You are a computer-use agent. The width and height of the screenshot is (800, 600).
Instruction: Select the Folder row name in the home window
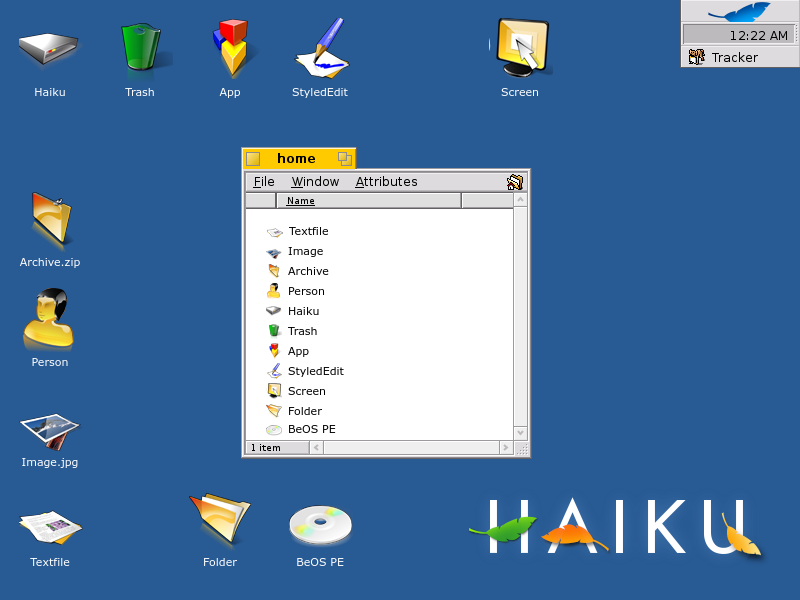[x=305, y=411]
